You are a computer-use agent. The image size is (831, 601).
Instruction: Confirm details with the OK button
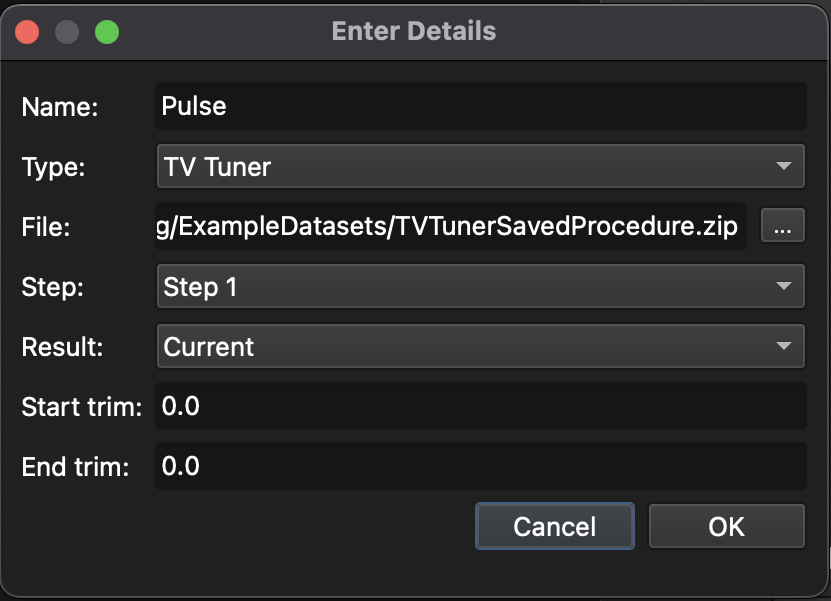[x=727, y=526]
